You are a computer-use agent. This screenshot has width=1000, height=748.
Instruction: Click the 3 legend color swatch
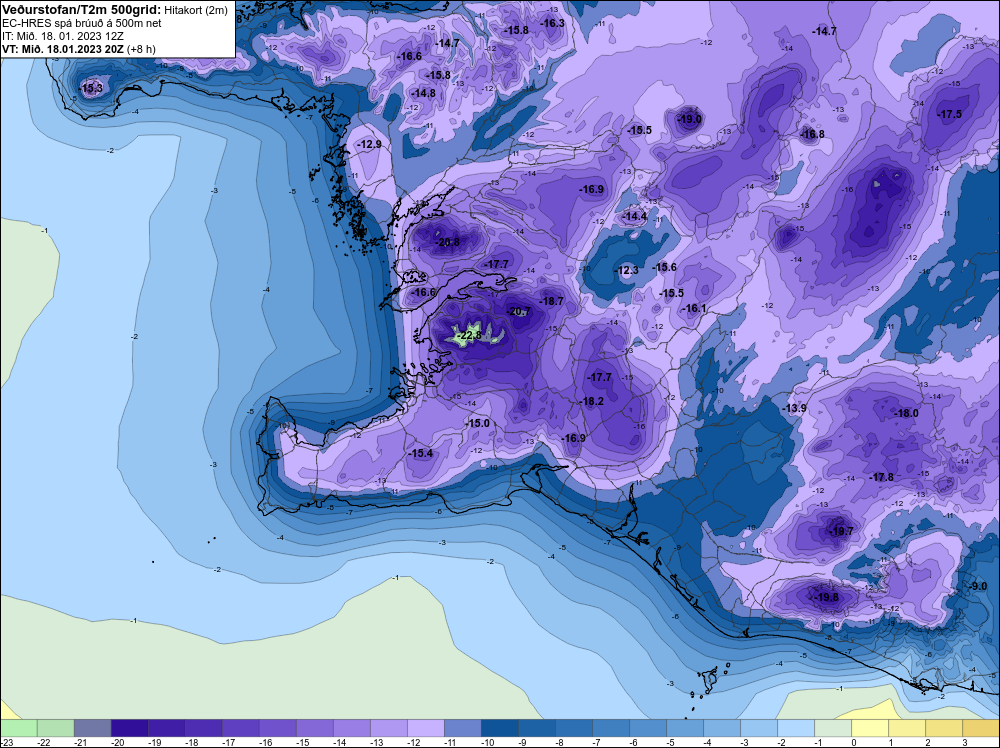coord(981,728)
